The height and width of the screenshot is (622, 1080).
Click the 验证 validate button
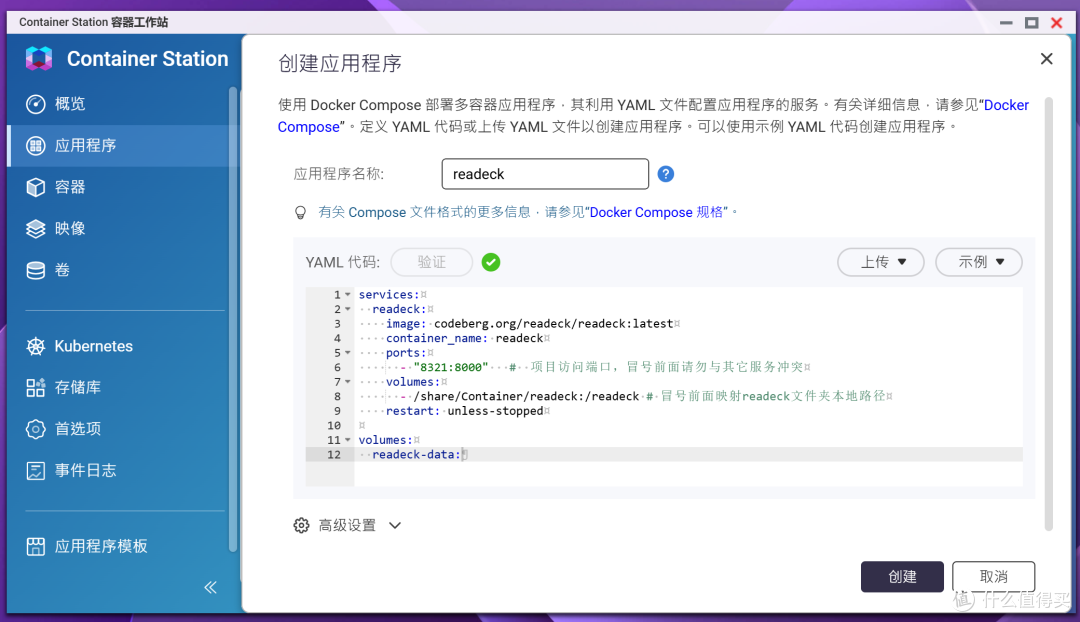(432, 262)
